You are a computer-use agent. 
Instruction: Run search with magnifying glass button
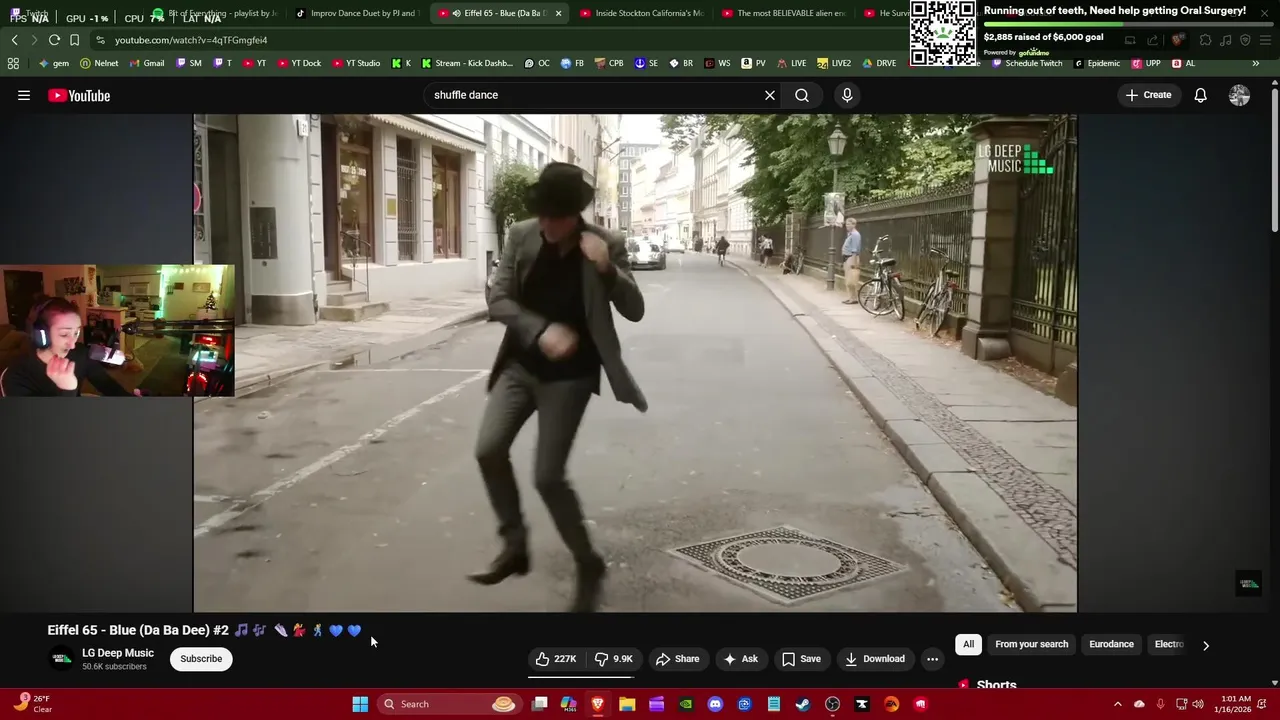click(802, 95)
